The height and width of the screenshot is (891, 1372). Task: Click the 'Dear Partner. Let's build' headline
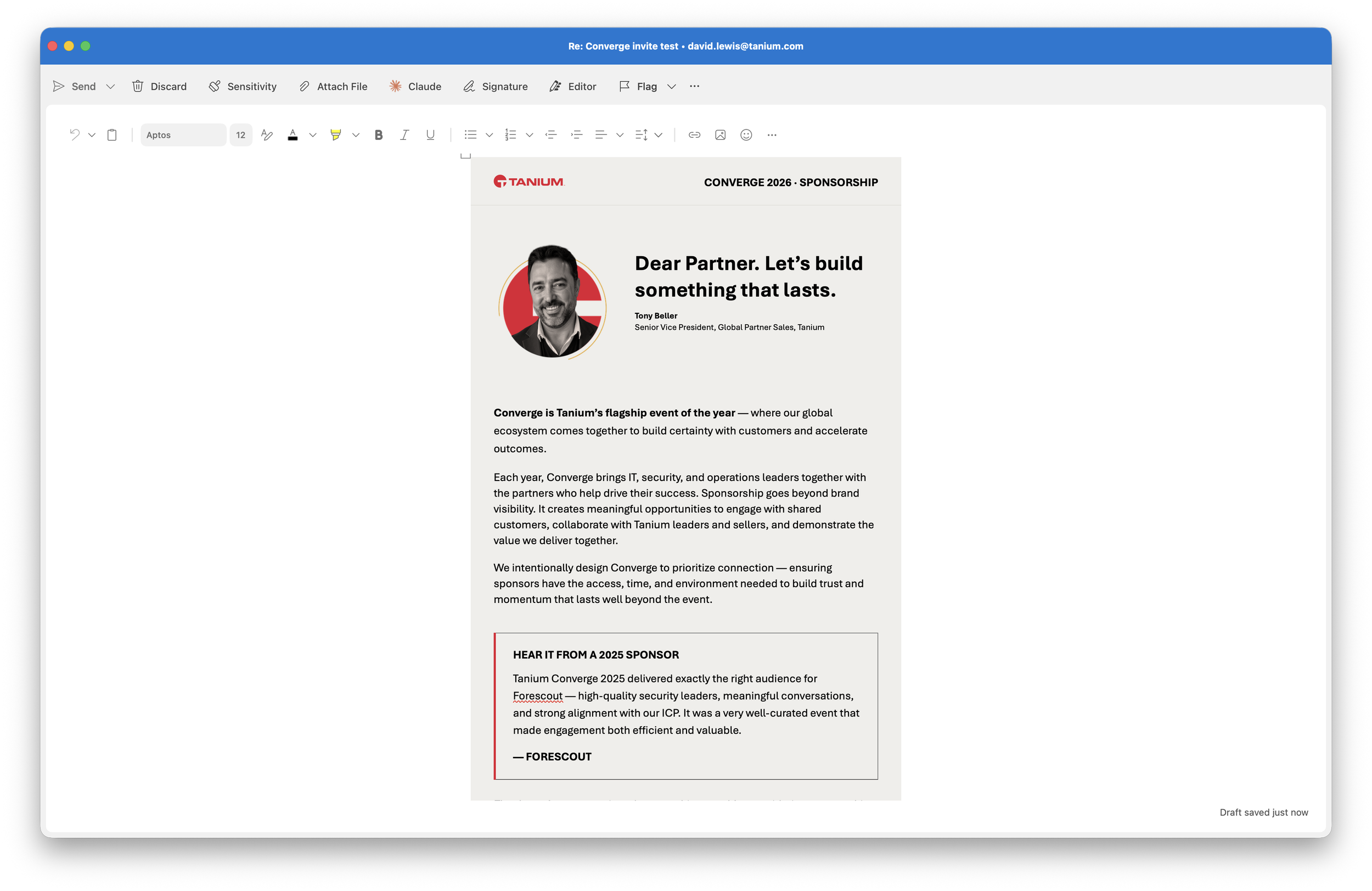[749, 263]
